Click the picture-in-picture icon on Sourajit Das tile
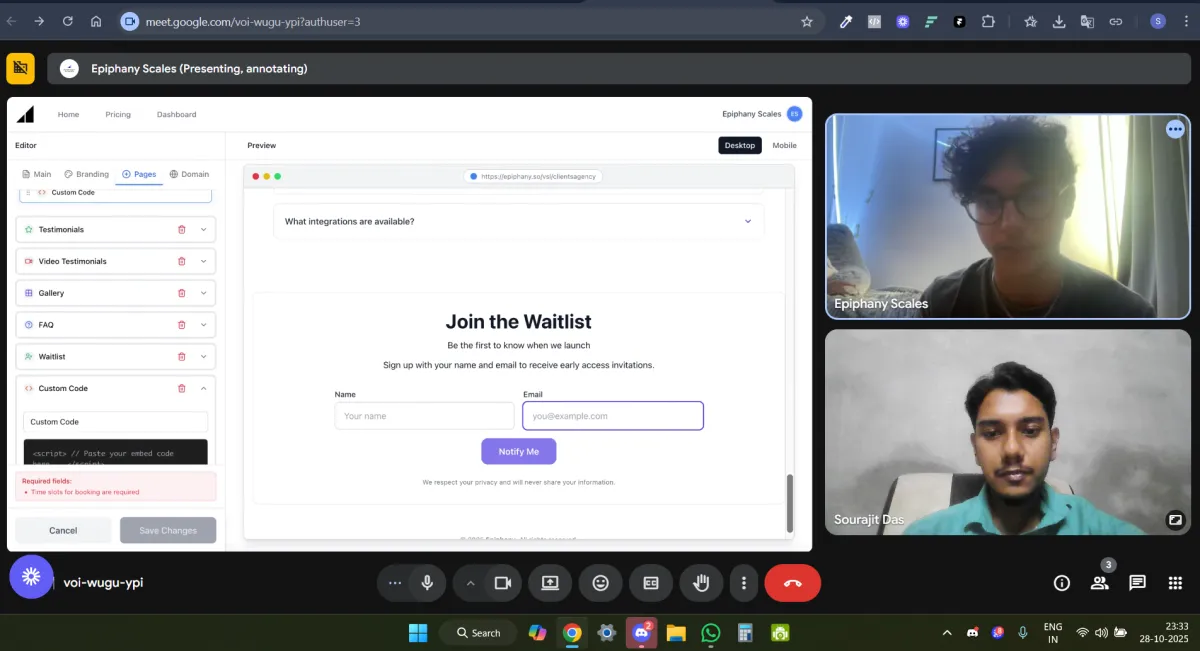This screenshot has width=1200, height=651. [1175, 520]
